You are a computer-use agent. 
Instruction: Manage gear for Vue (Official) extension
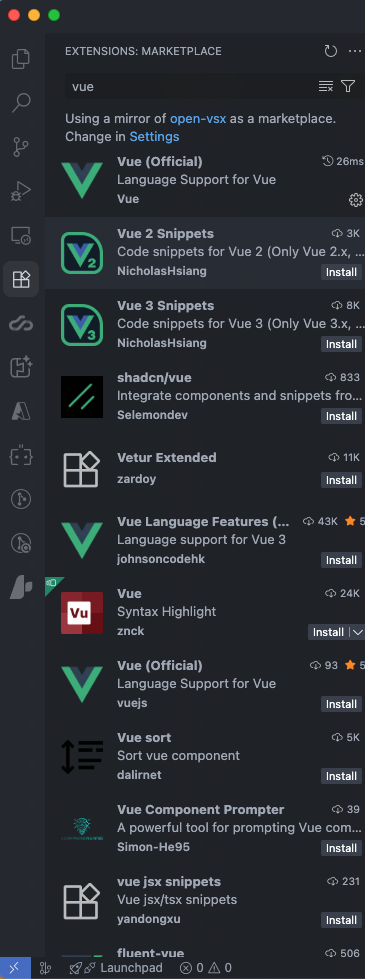click(x=356, y=200)
